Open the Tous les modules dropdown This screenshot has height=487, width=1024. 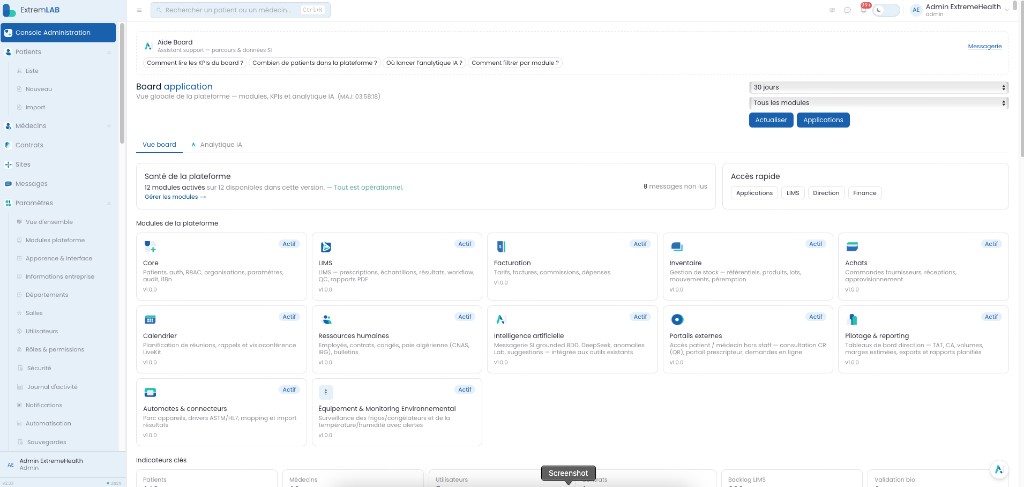coord(878,102)
